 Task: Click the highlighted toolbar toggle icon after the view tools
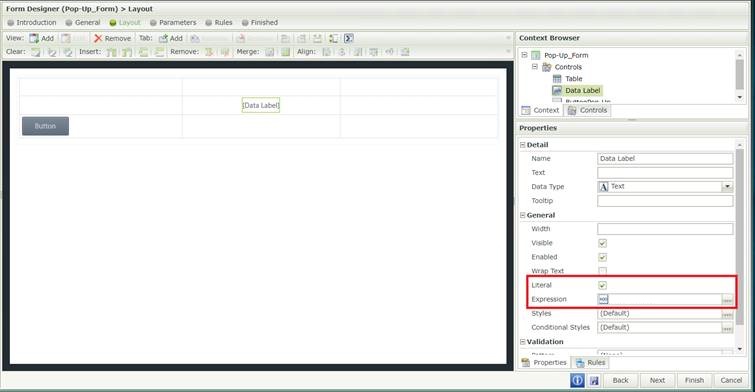[x=349, y=38]
